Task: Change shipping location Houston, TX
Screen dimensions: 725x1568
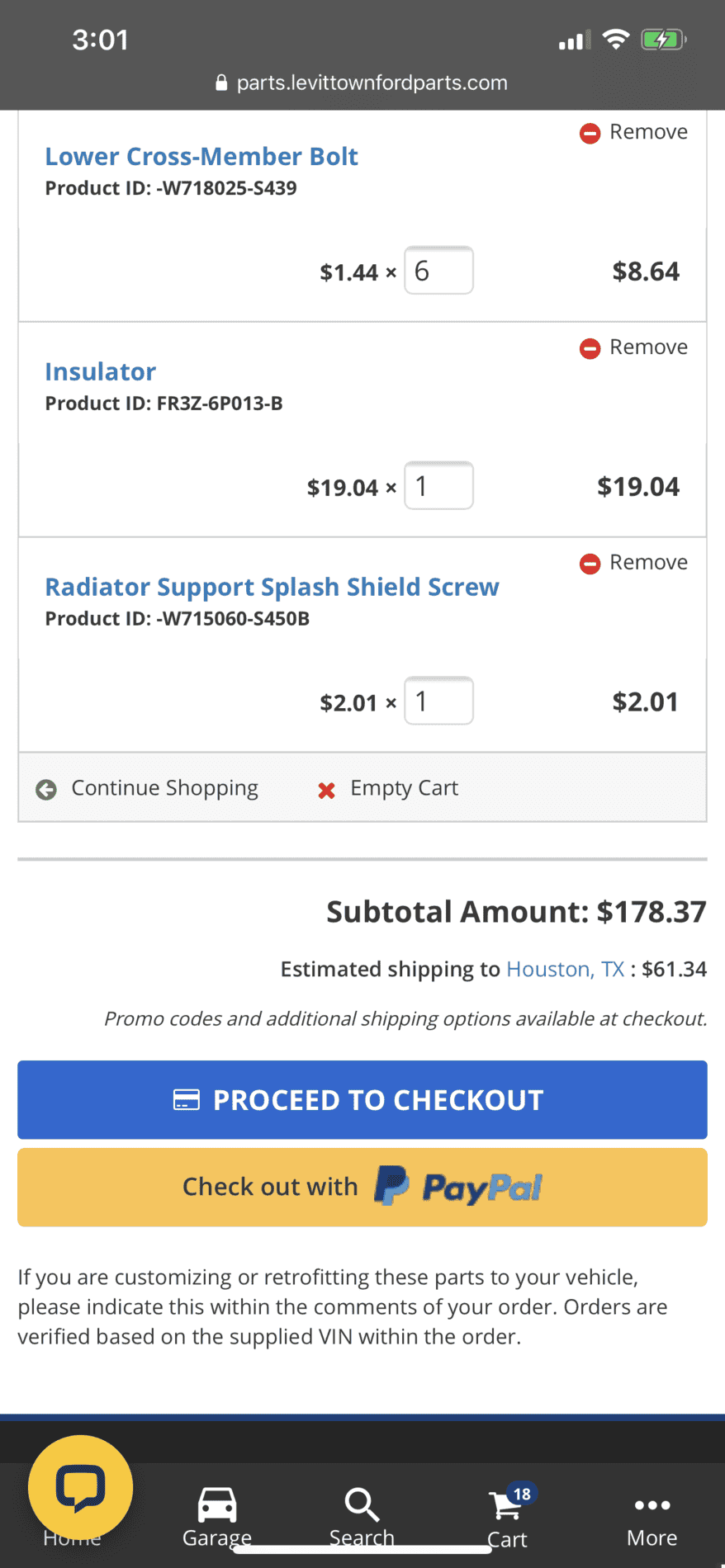Action: [x=566, y=969]
